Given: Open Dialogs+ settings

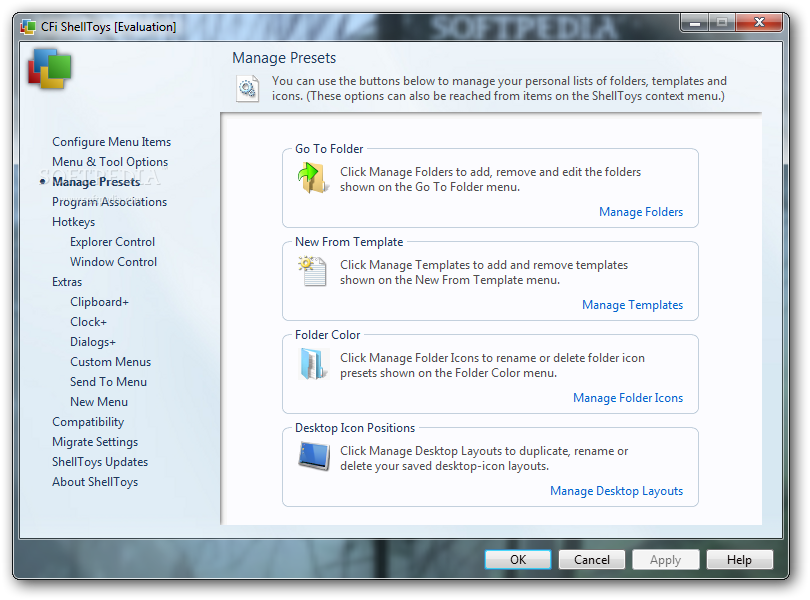Looking at the screenshot, I should (93, 342).
